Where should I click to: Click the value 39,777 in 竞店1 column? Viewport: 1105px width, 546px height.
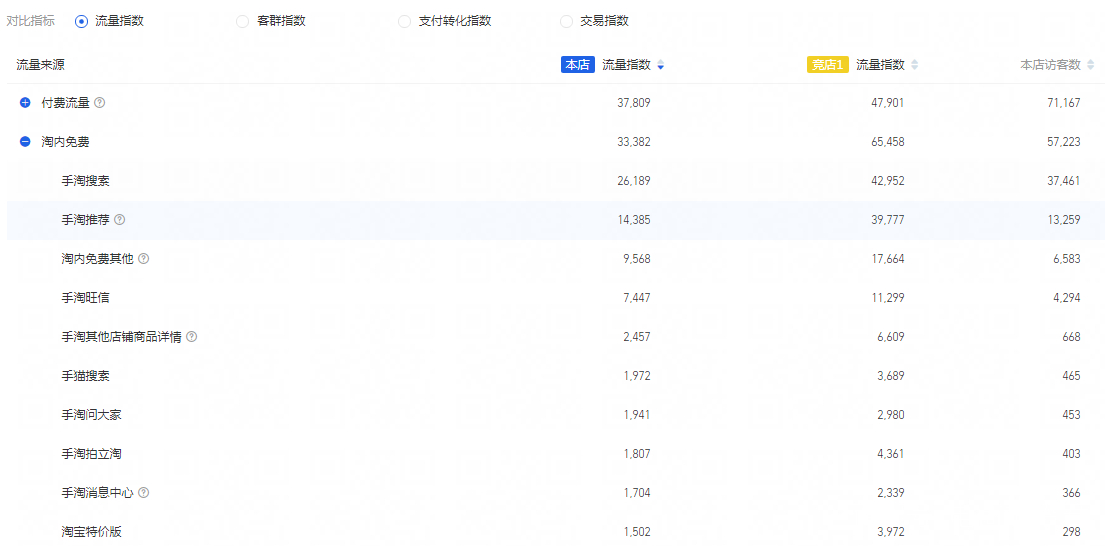pyautogui.click(x=888, y=220)
